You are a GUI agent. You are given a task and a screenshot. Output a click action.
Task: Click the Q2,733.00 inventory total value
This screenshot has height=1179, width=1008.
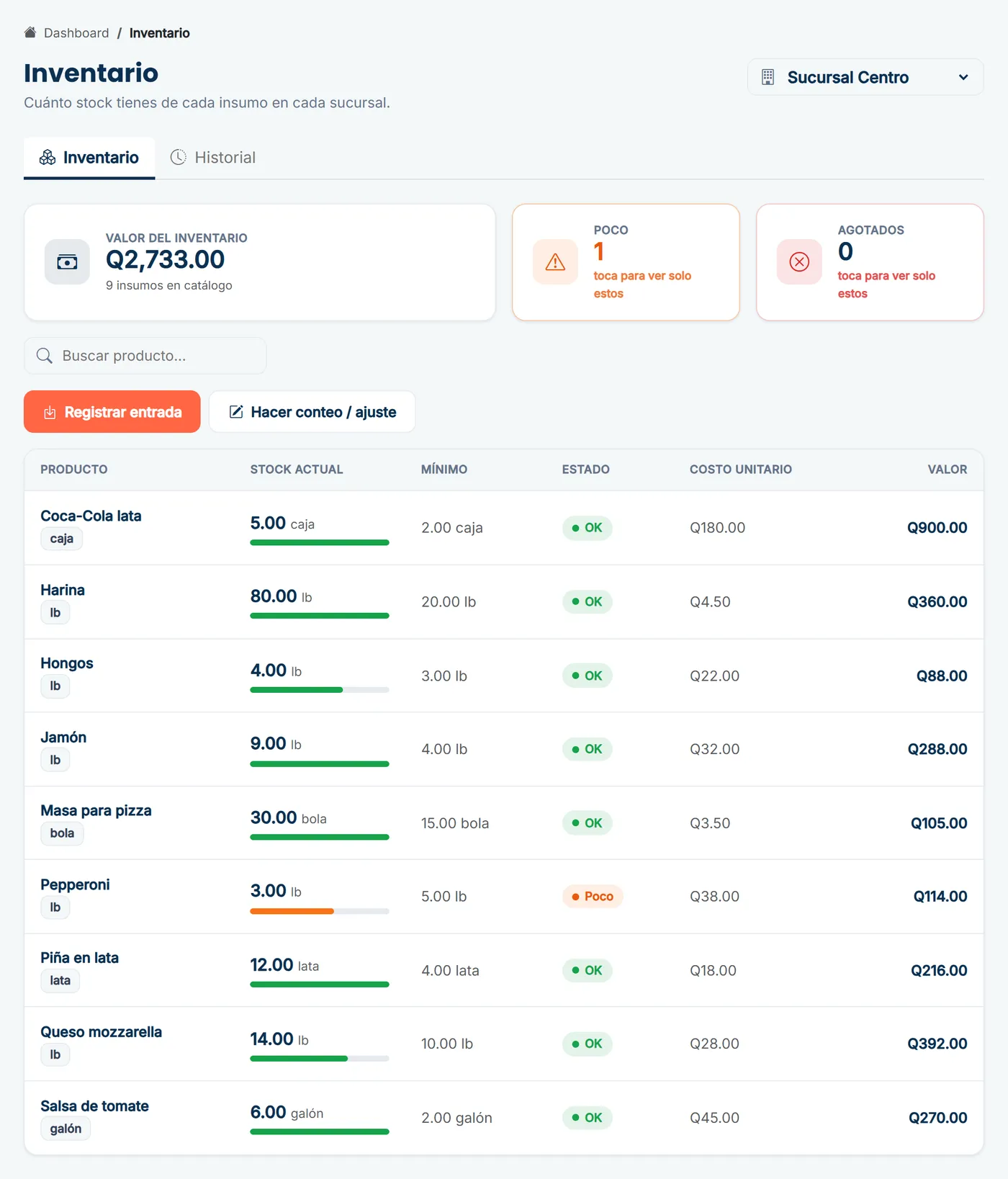coord(165,259)
